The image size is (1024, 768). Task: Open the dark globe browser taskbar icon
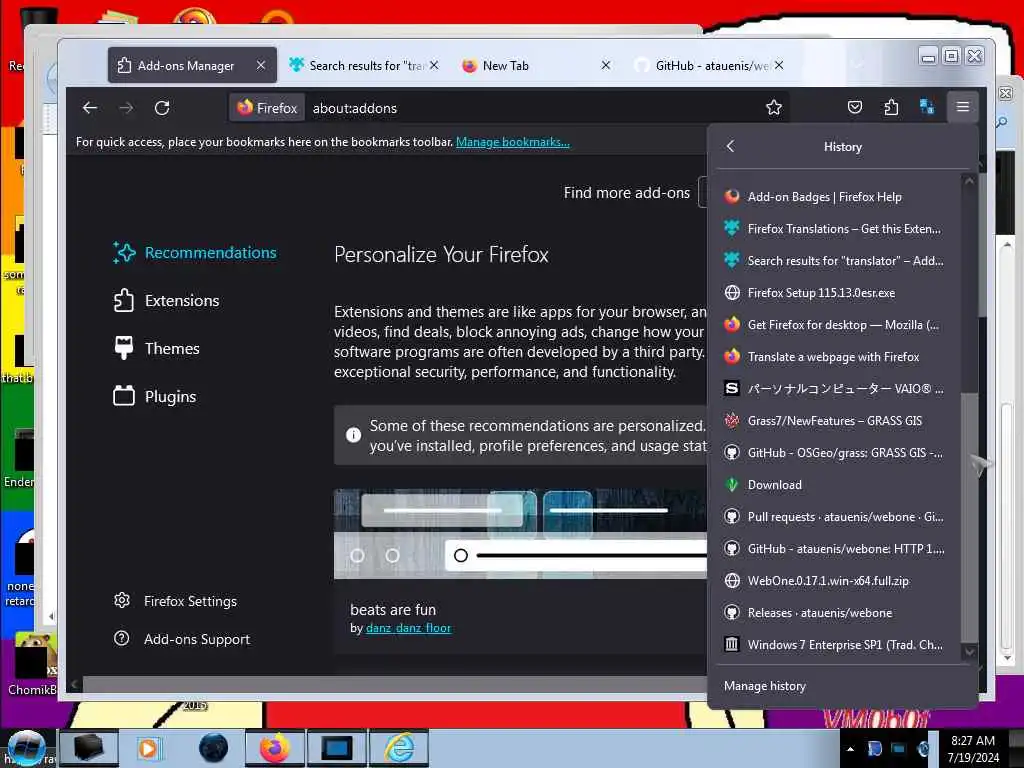[x=214, y=748]
